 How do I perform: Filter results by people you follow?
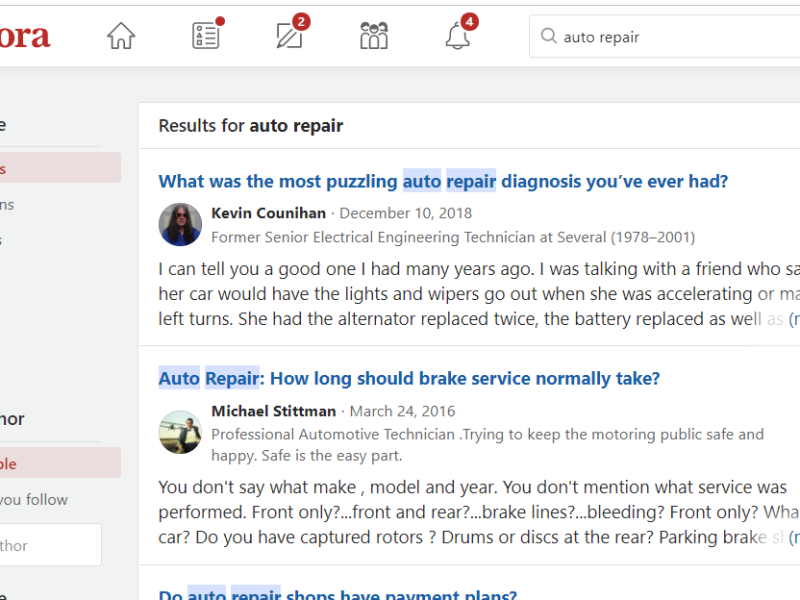[34, 499]
